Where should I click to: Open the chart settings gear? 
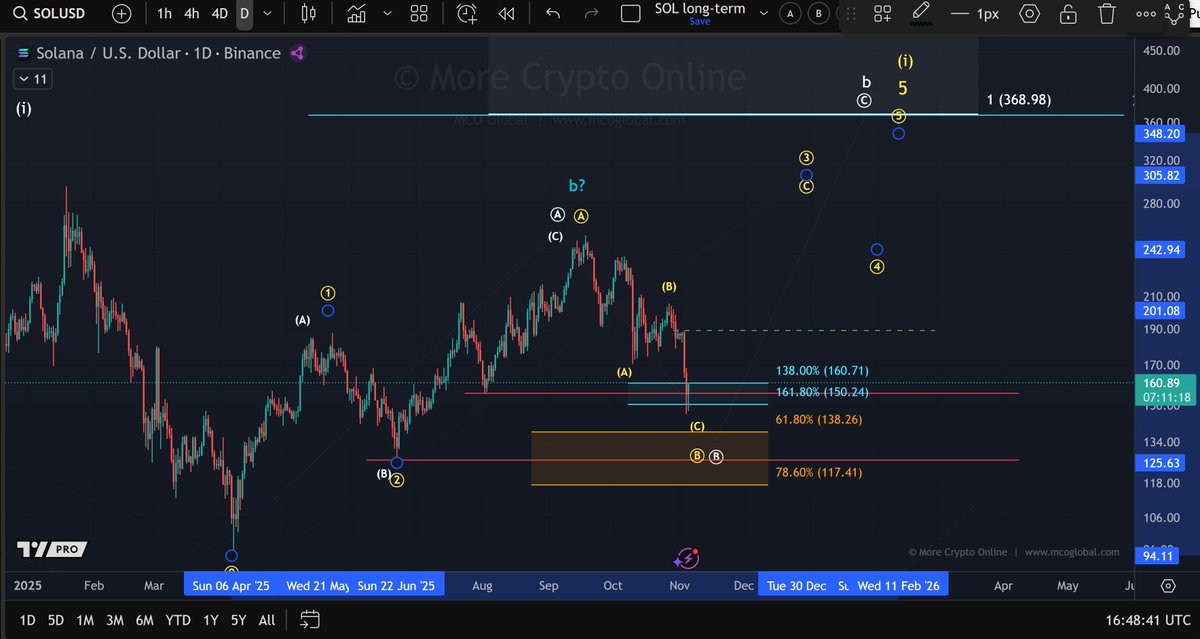[x=1030, y=14]
